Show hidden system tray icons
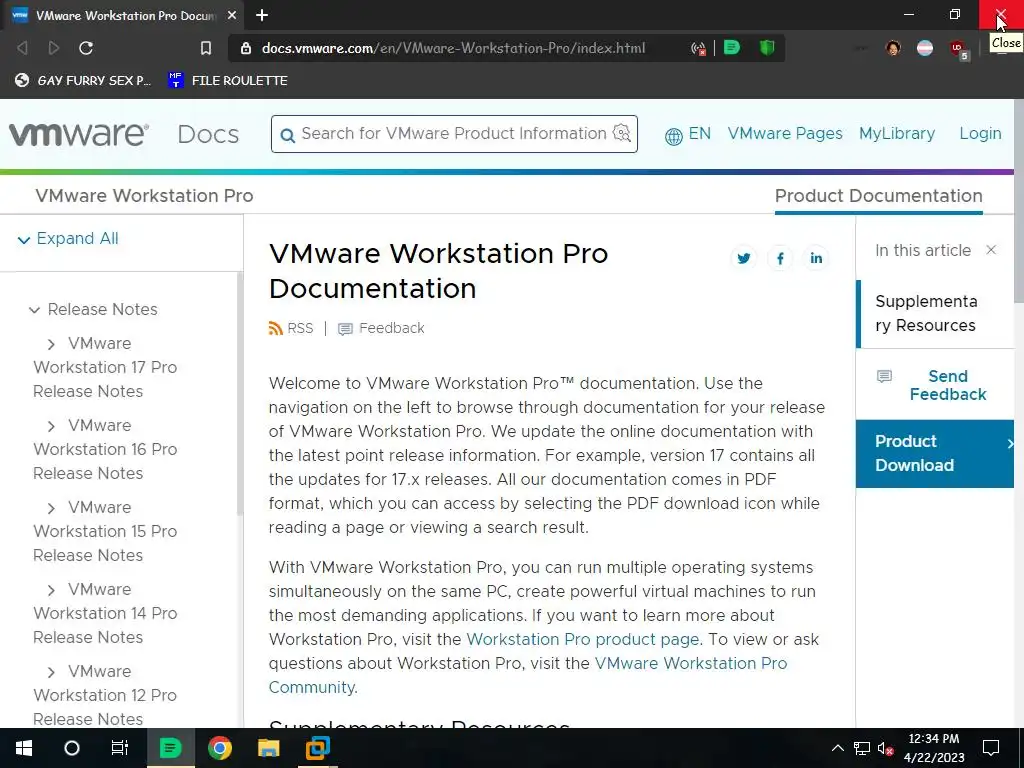The width and height of the screenshot is (1024, 768). pyautogui.click(x=837, y=748)
